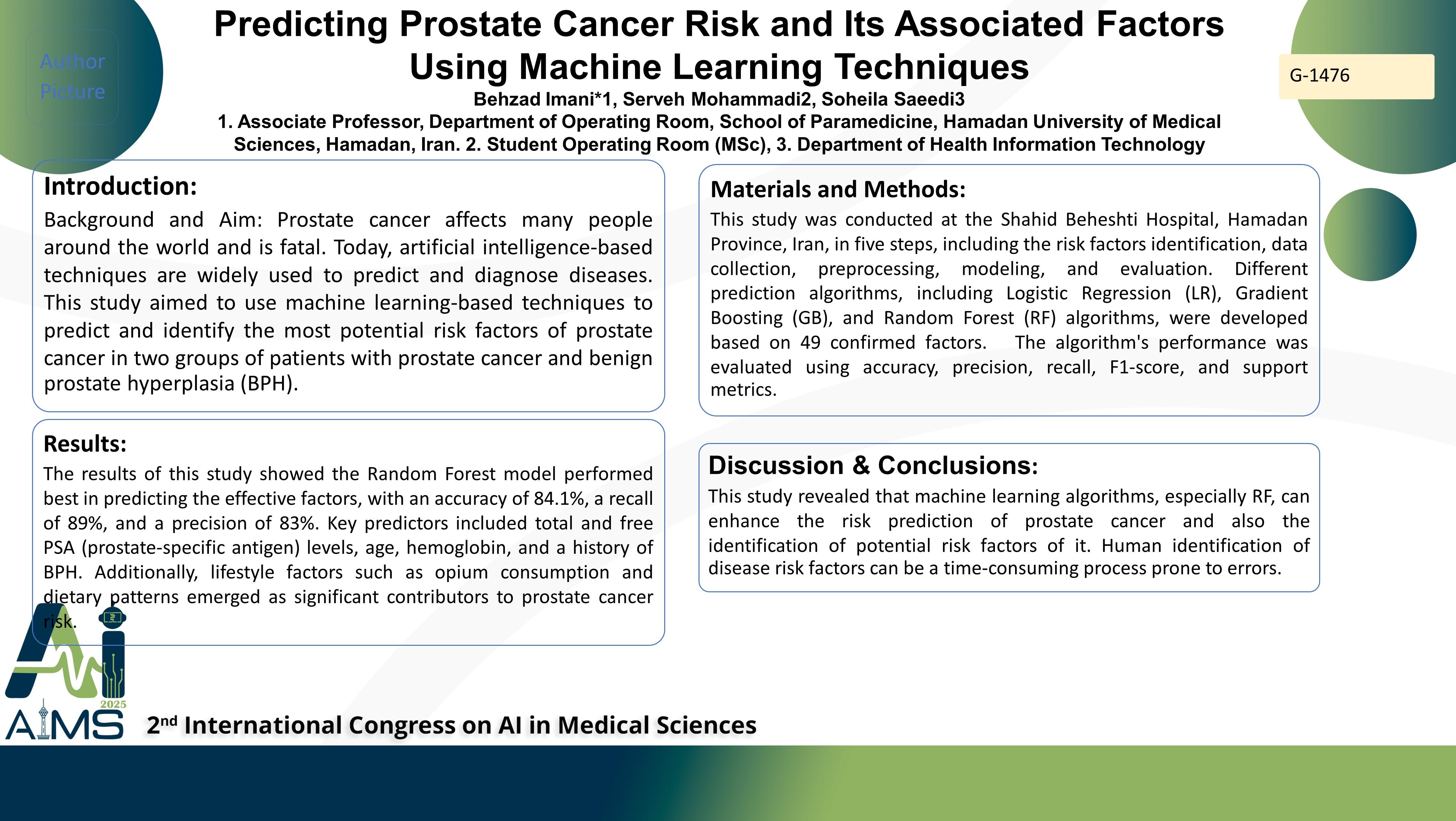1456x821 pixels.
Task: Click the small green gradient circle
Action: [x=1370, y=234]
